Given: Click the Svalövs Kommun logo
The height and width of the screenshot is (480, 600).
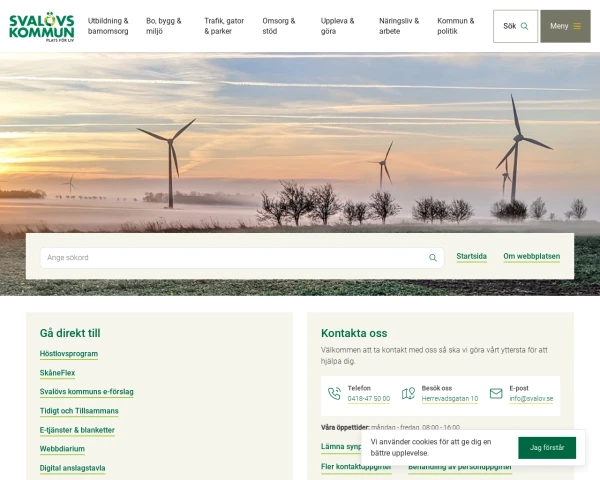Looking at the screenshot, I should pyautogui.click(x=42, y=26).
